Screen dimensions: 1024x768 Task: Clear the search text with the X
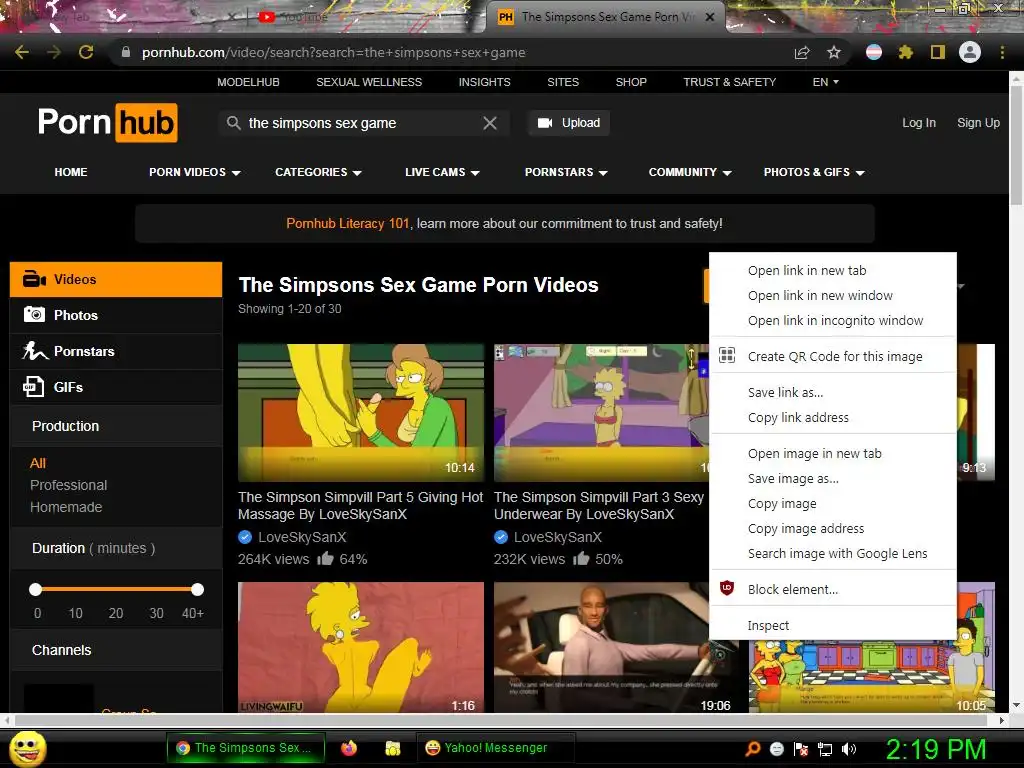coord(490,123)
